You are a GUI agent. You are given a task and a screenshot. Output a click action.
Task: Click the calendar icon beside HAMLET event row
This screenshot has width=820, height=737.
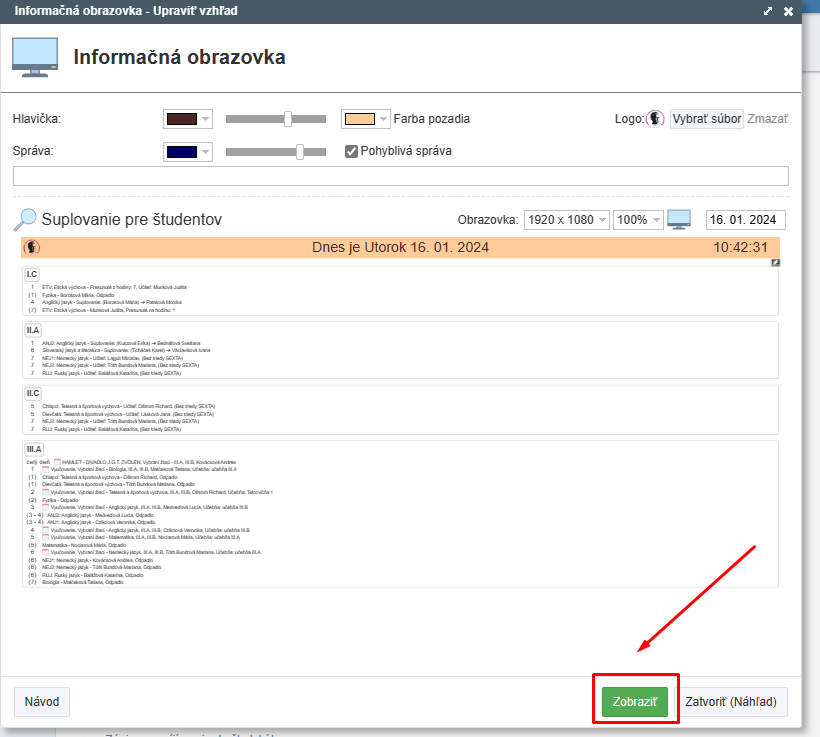(x=57, y=462)
